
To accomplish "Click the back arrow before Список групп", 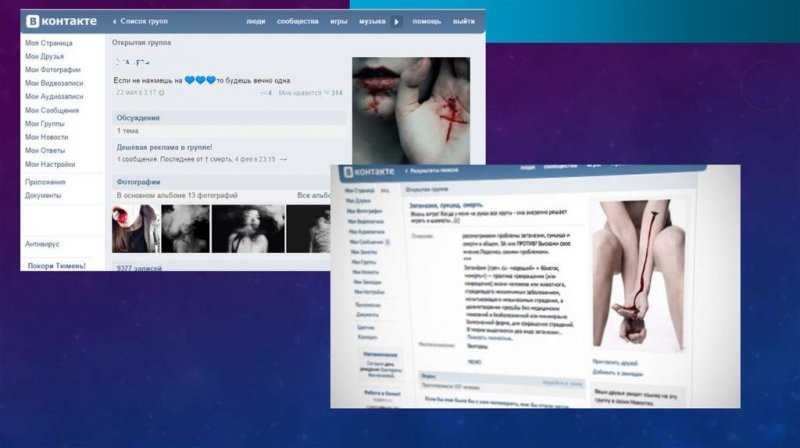I will [x=114, y=21].
